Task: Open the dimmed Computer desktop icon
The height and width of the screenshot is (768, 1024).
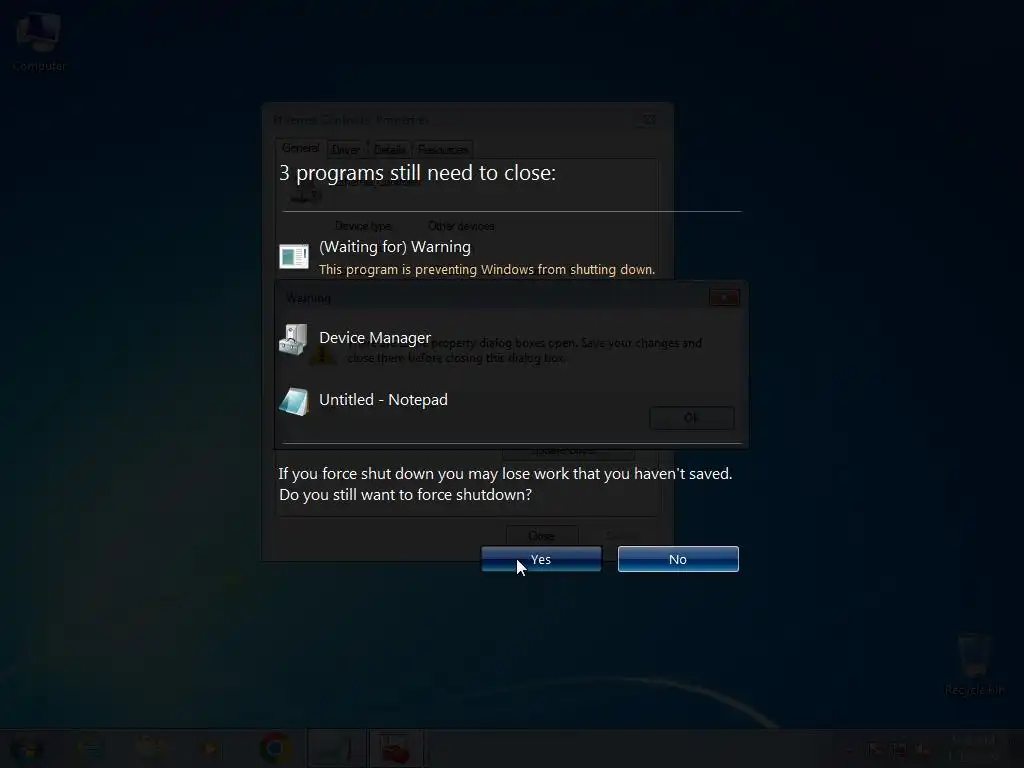Action: (x=39, y=42)
